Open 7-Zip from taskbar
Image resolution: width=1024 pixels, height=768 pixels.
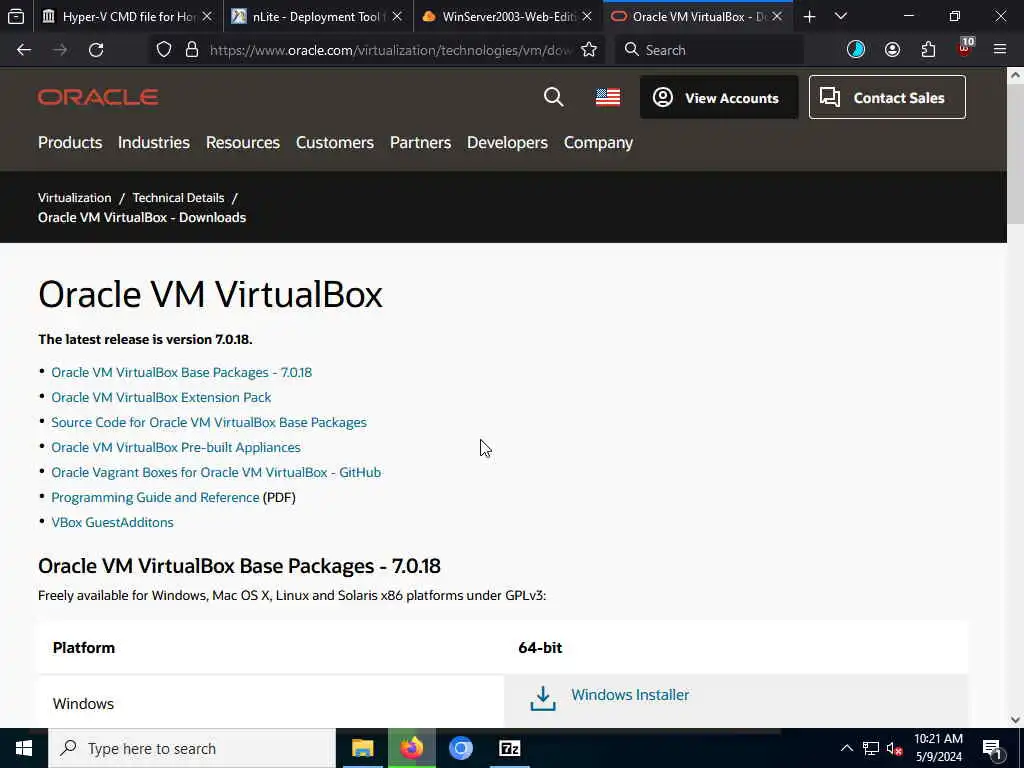(x=509, y=748)
